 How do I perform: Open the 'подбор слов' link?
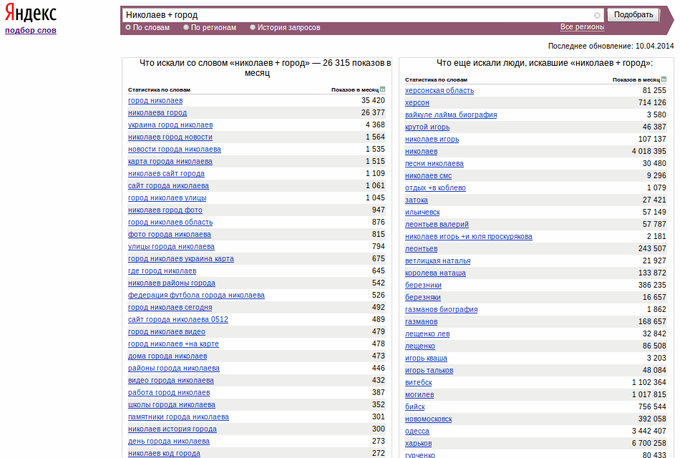[31, 30]
